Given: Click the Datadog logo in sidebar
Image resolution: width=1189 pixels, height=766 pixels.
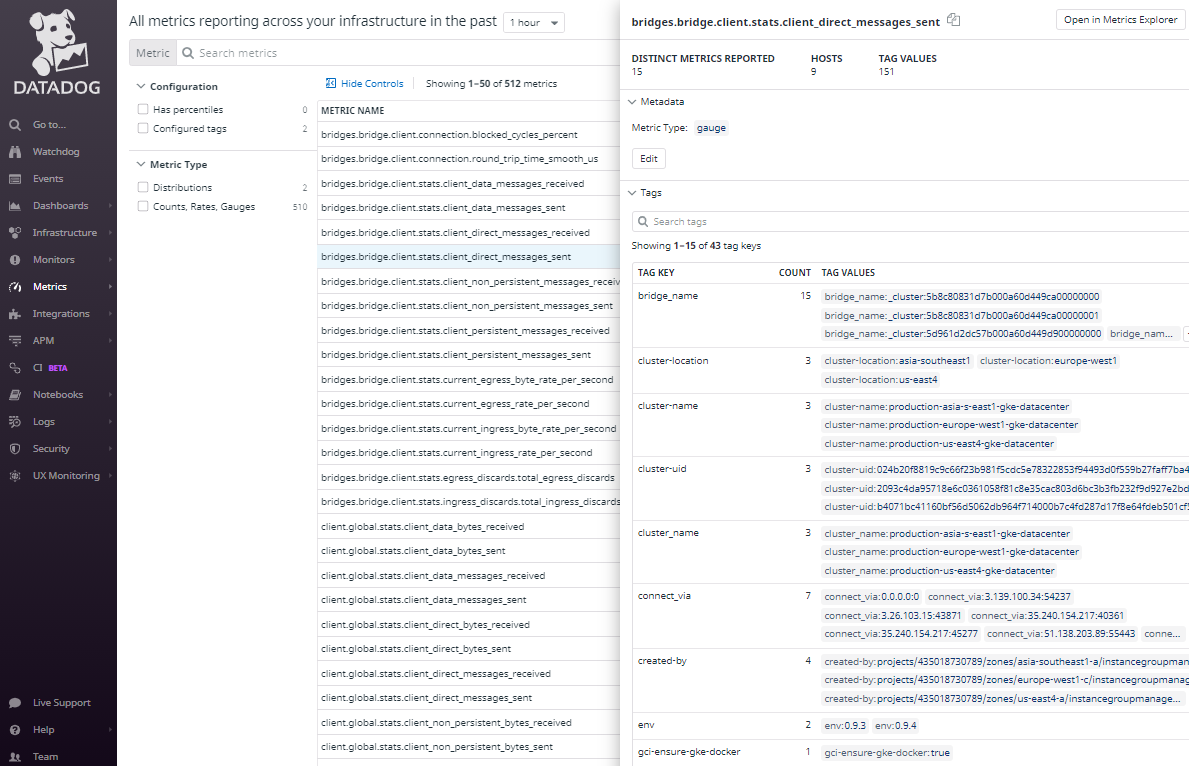Looking at the screenshot, I should pyautogui.click(x=57, y=52).
